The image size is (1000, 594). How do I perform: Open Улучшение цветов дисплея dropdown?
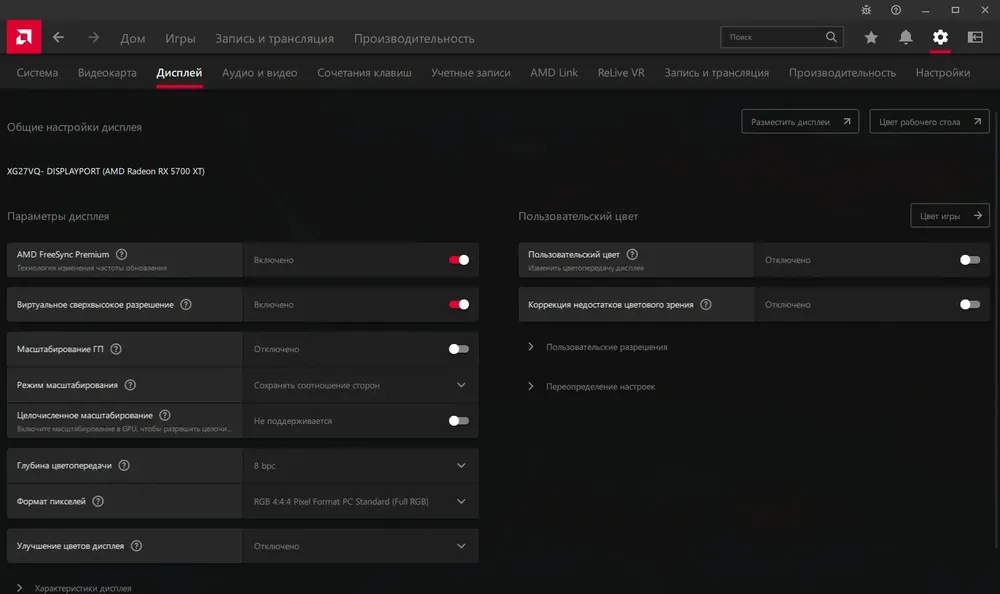coord(360,546)
